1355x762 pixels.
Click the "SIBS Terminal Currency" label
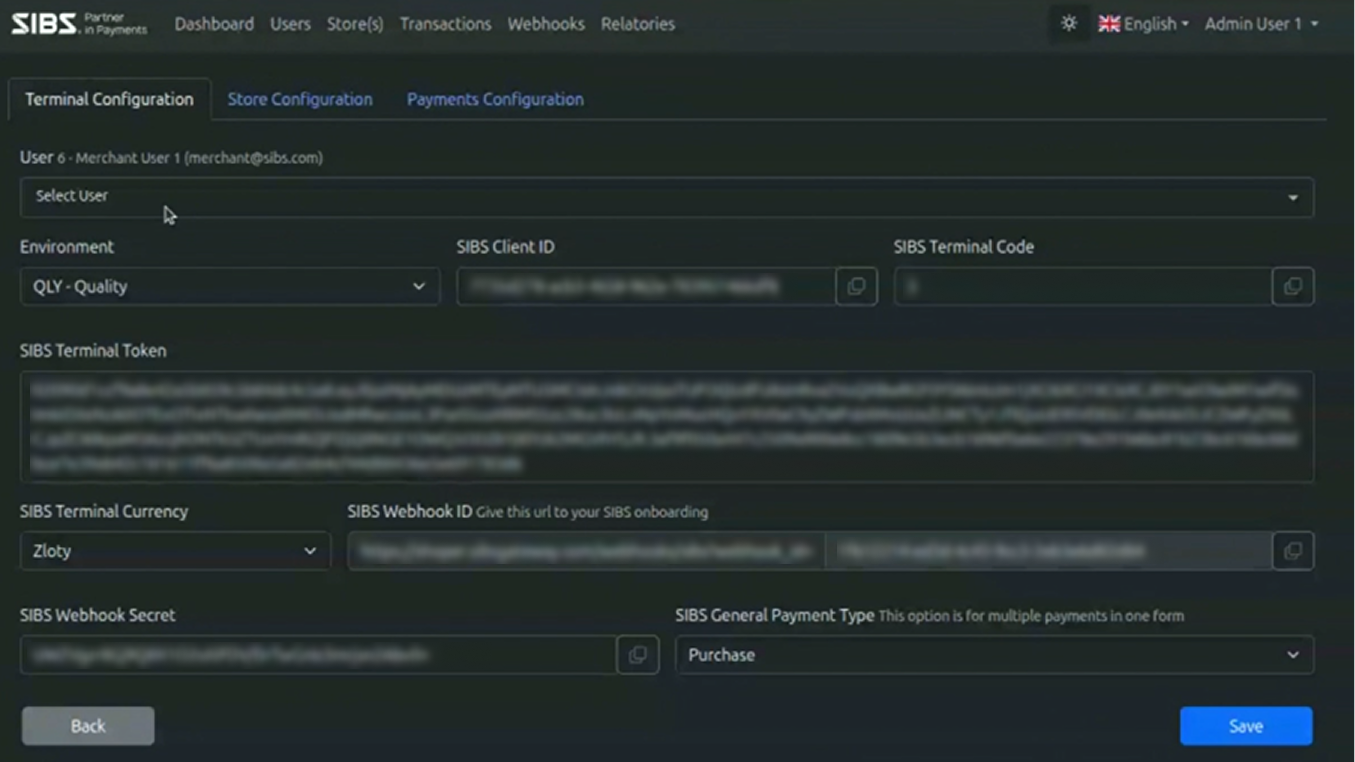[x=104, y=511]
